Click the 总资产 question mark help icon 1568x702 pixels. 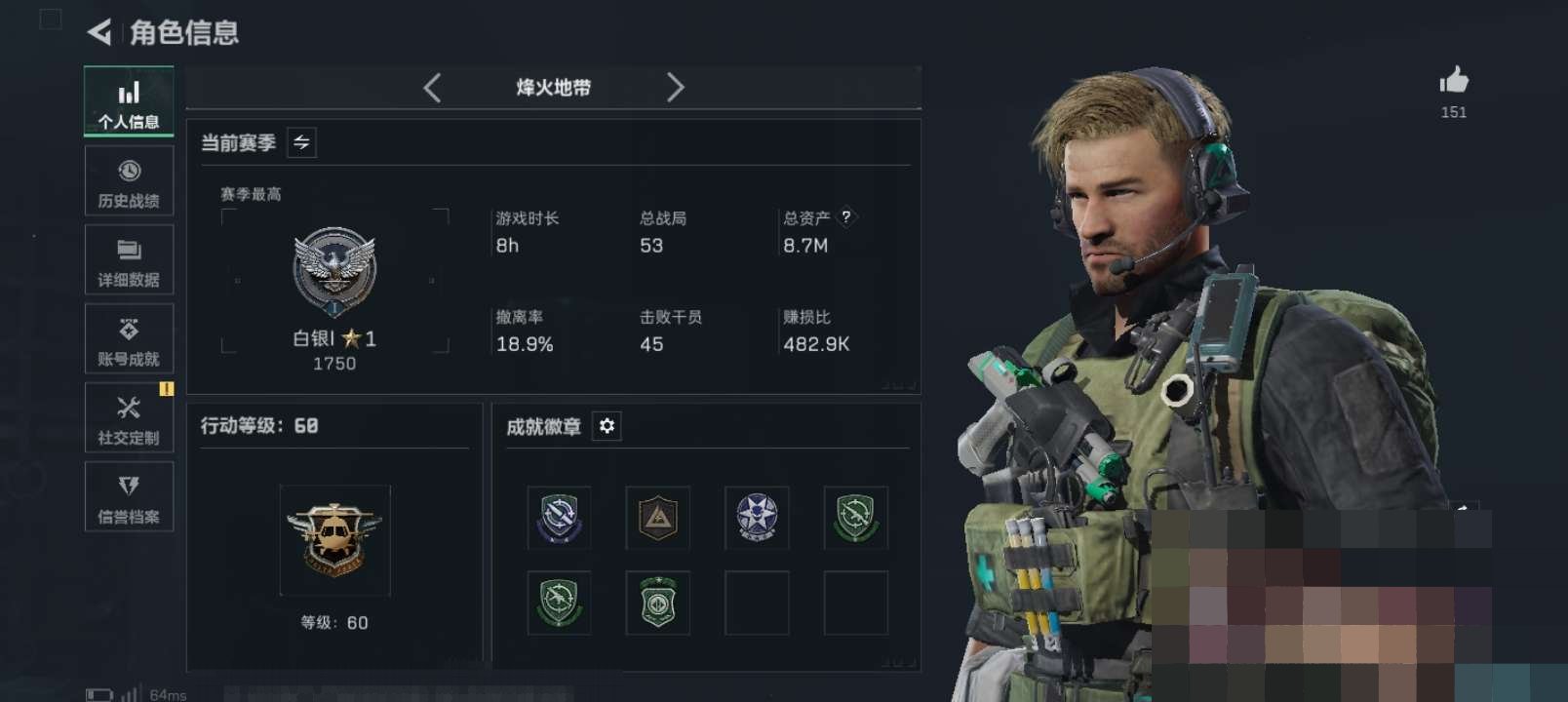[x=846, y=217]
